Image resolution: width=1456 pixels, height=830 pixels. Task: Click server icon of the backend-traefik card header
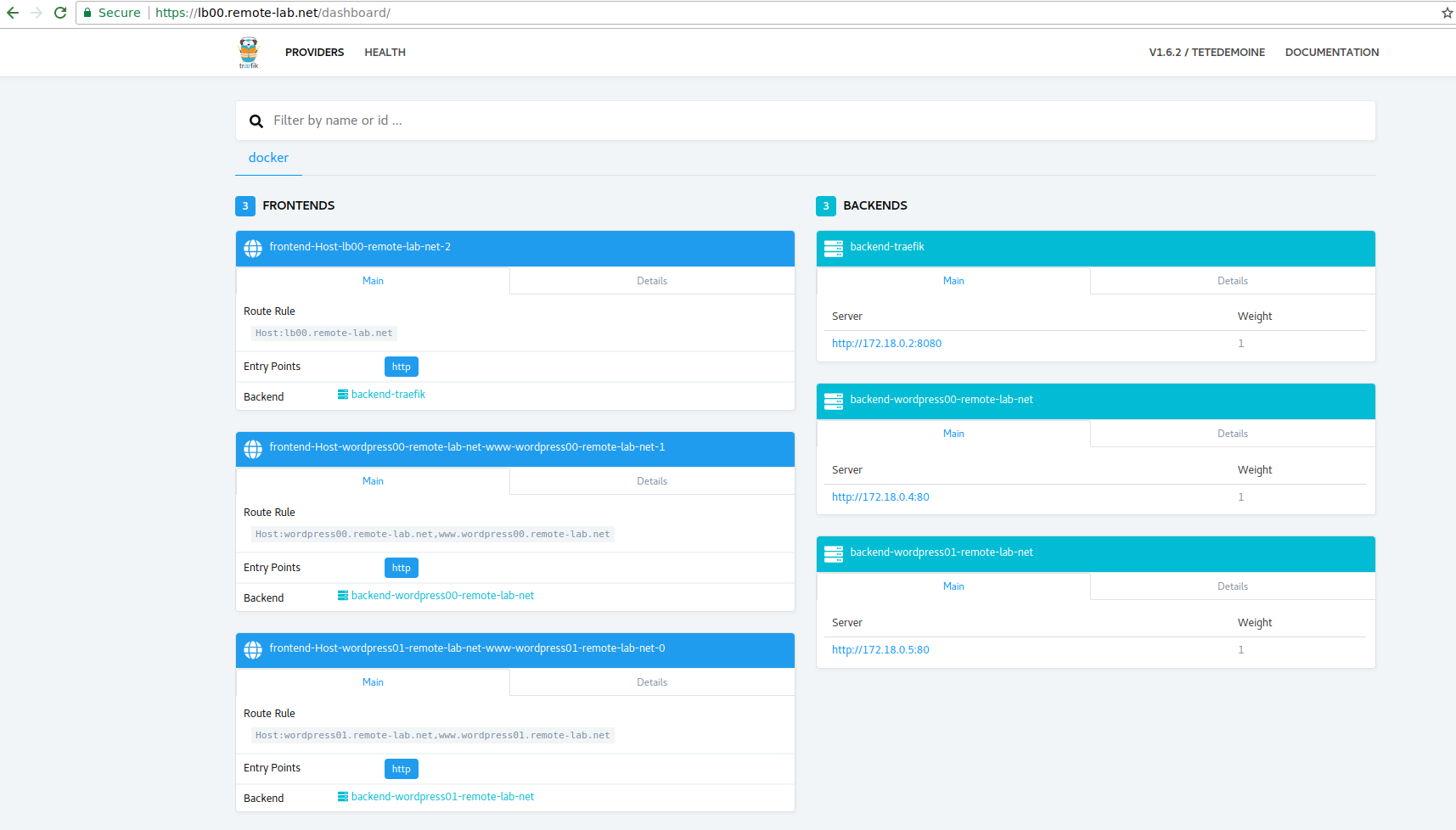pyautogui.click(x=834, y=249)
